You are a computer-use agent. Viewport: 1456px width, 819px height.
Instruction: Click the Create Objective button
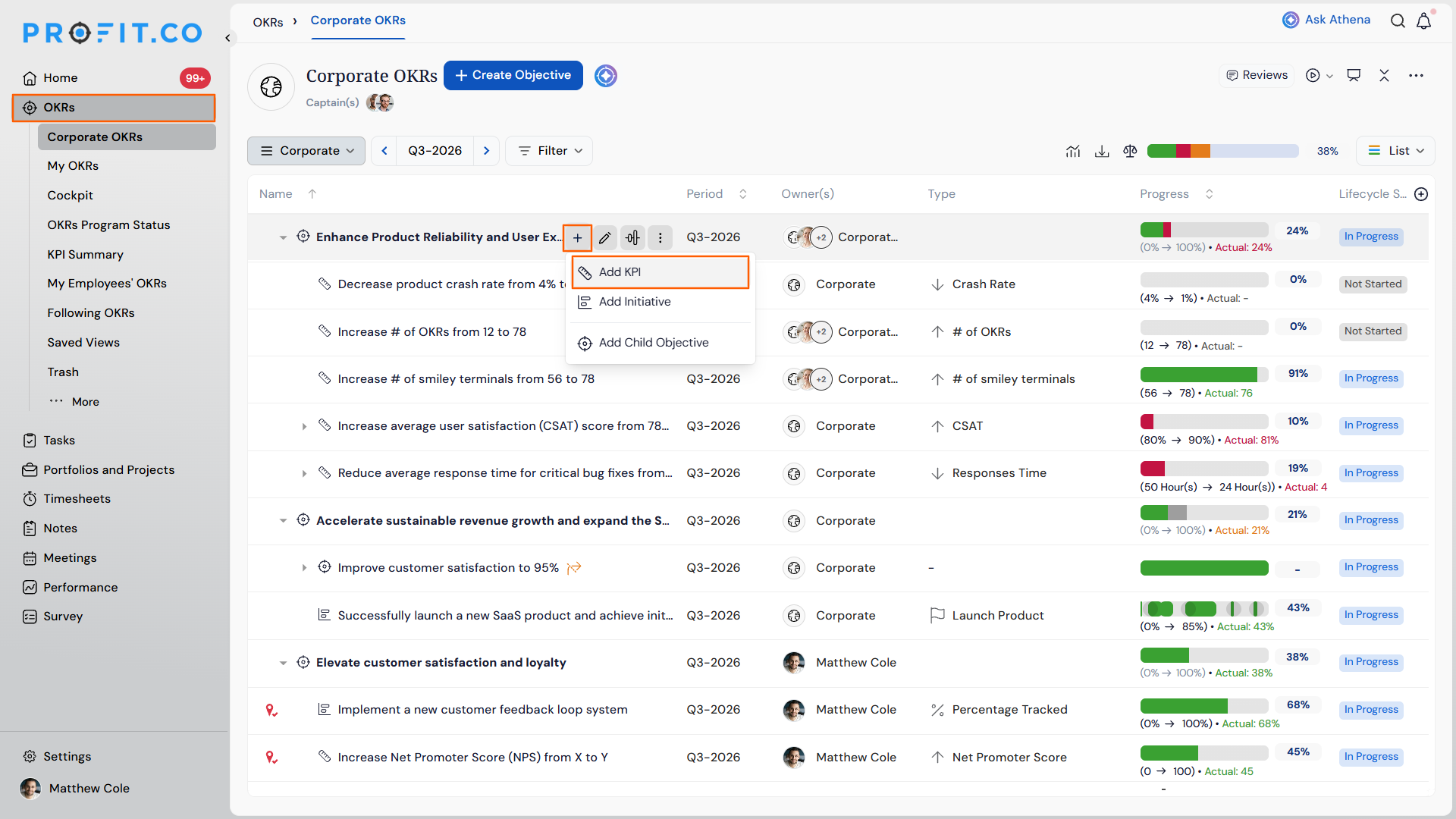(513, 75)
